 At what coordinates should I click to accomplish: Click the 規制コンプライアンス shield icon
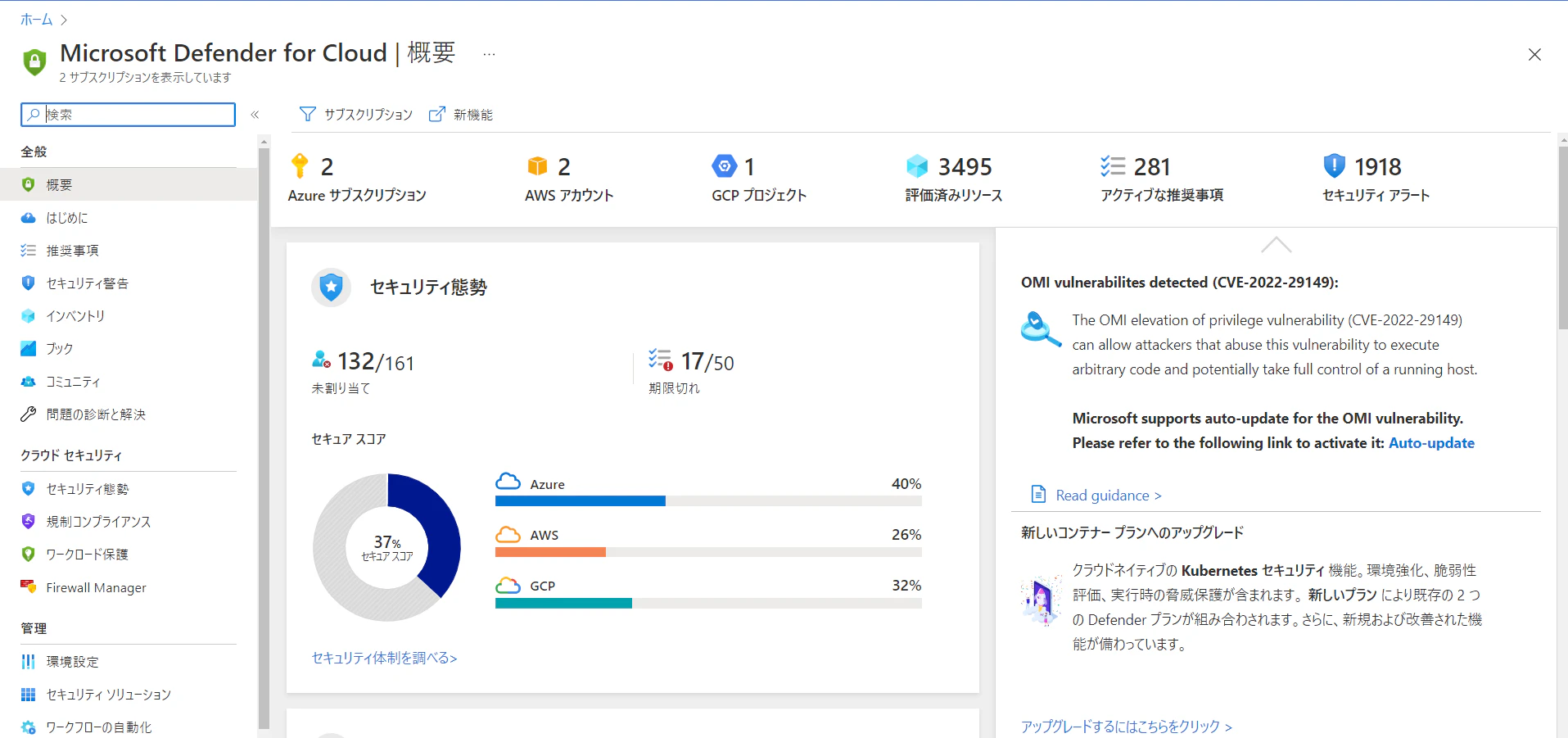tap(28, 521)
